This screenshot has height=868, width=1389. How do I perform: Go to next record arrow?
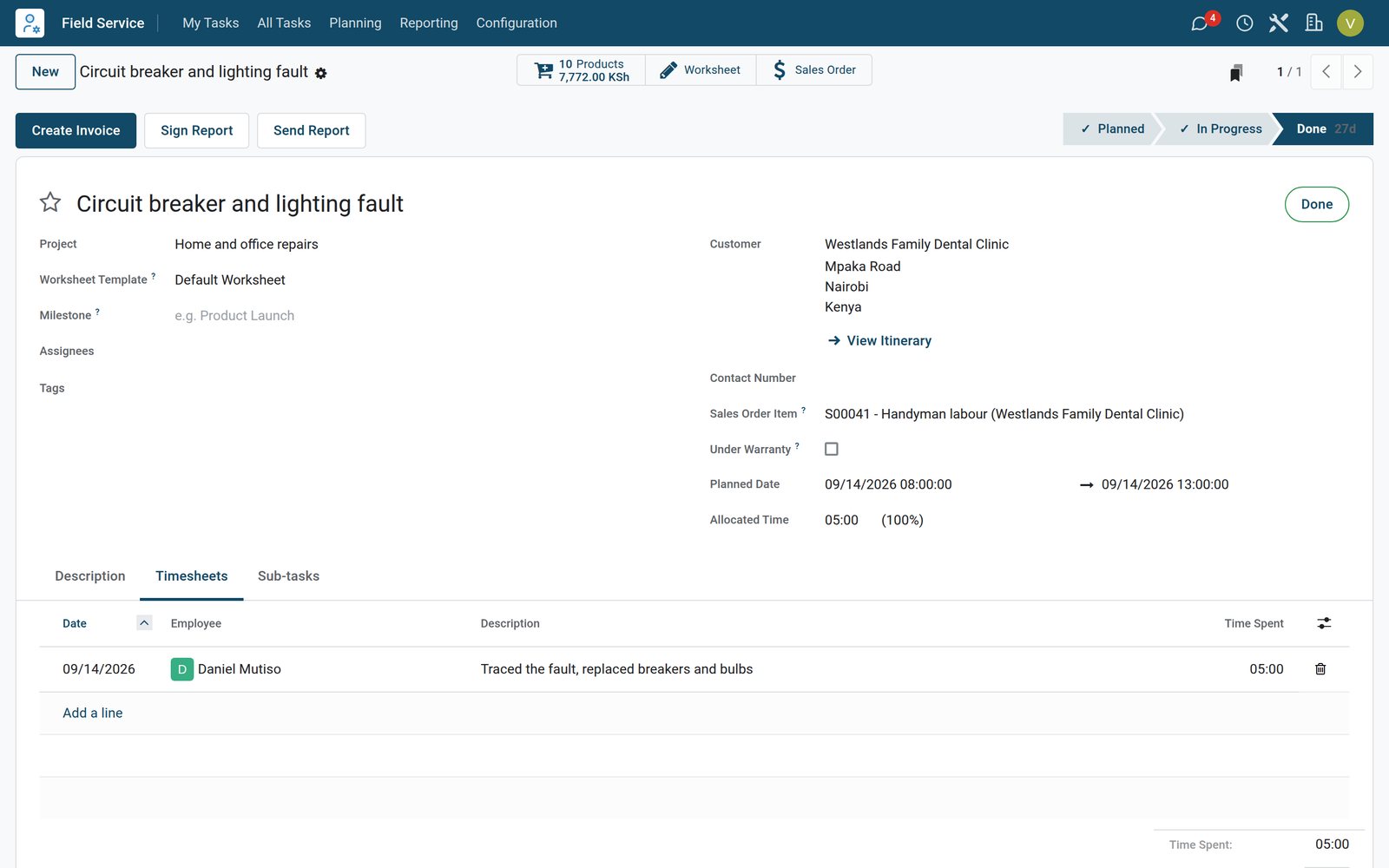(1358, 72)
